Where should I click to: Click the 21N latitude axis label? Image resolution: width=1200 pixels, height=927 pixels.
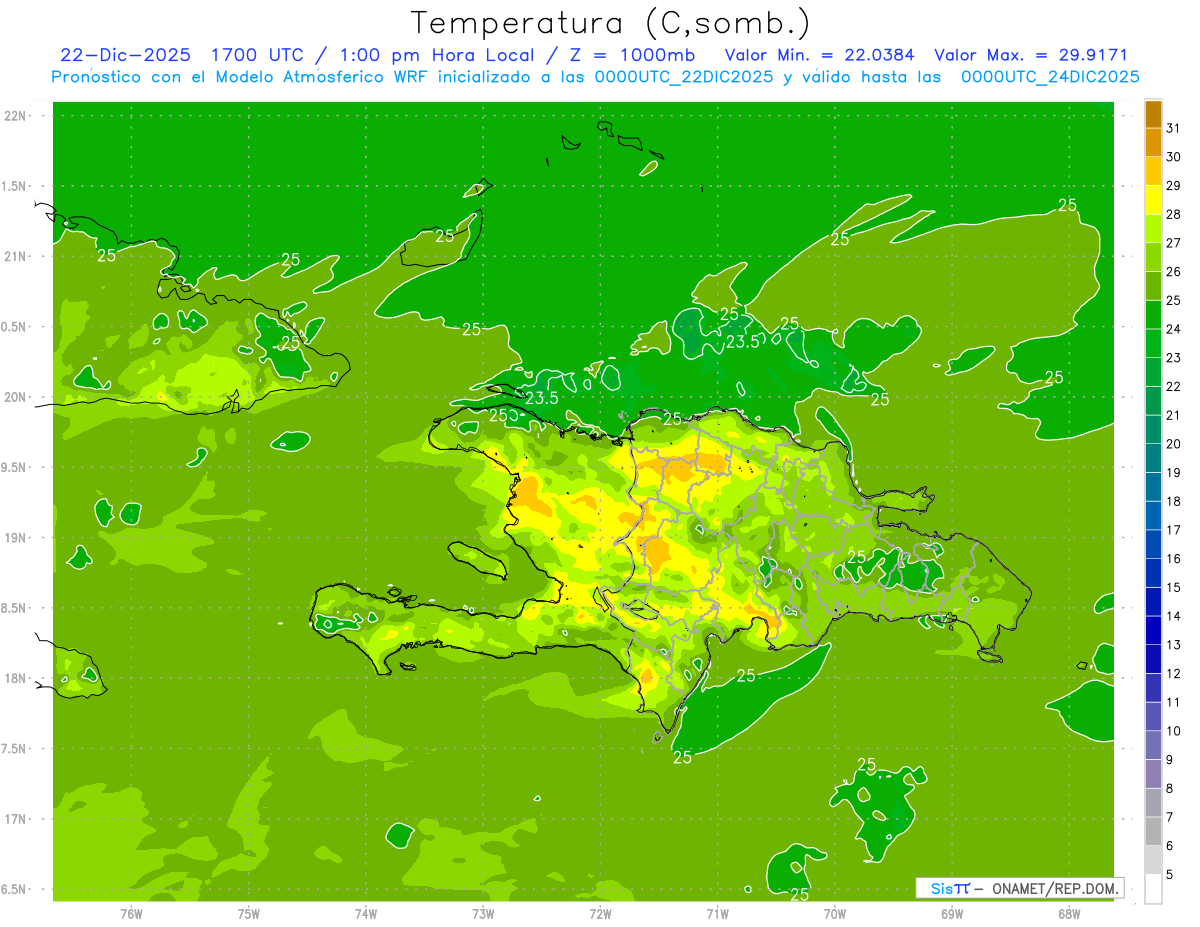pyautogui.click(x=16, y=256)
